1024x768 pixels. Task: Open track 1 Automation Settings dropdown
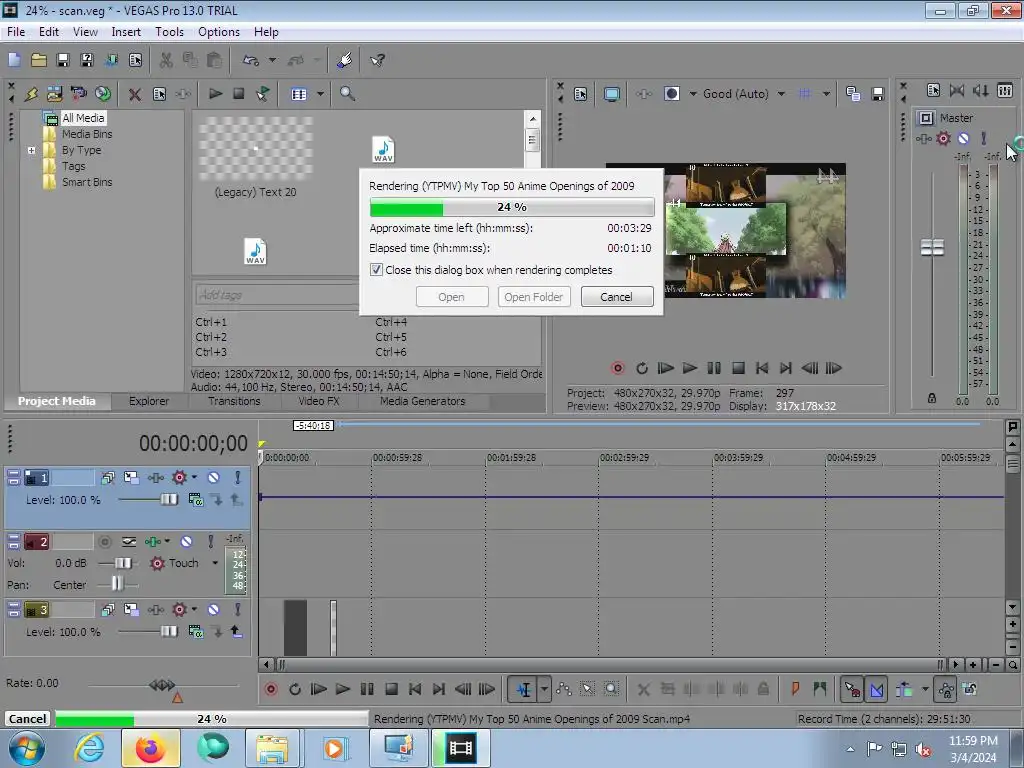point(195,478)
